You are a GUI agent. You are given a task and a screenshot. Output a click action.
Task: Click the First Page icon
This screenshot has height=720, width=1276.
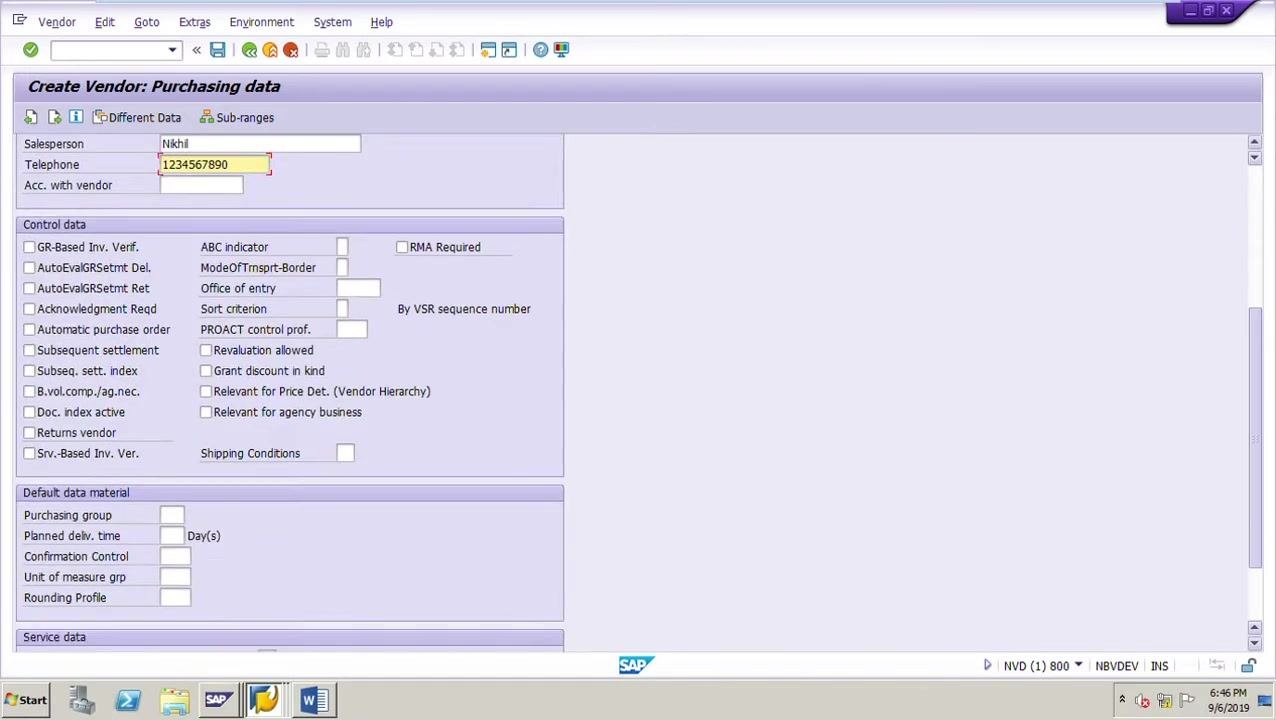tap(395, 50)
